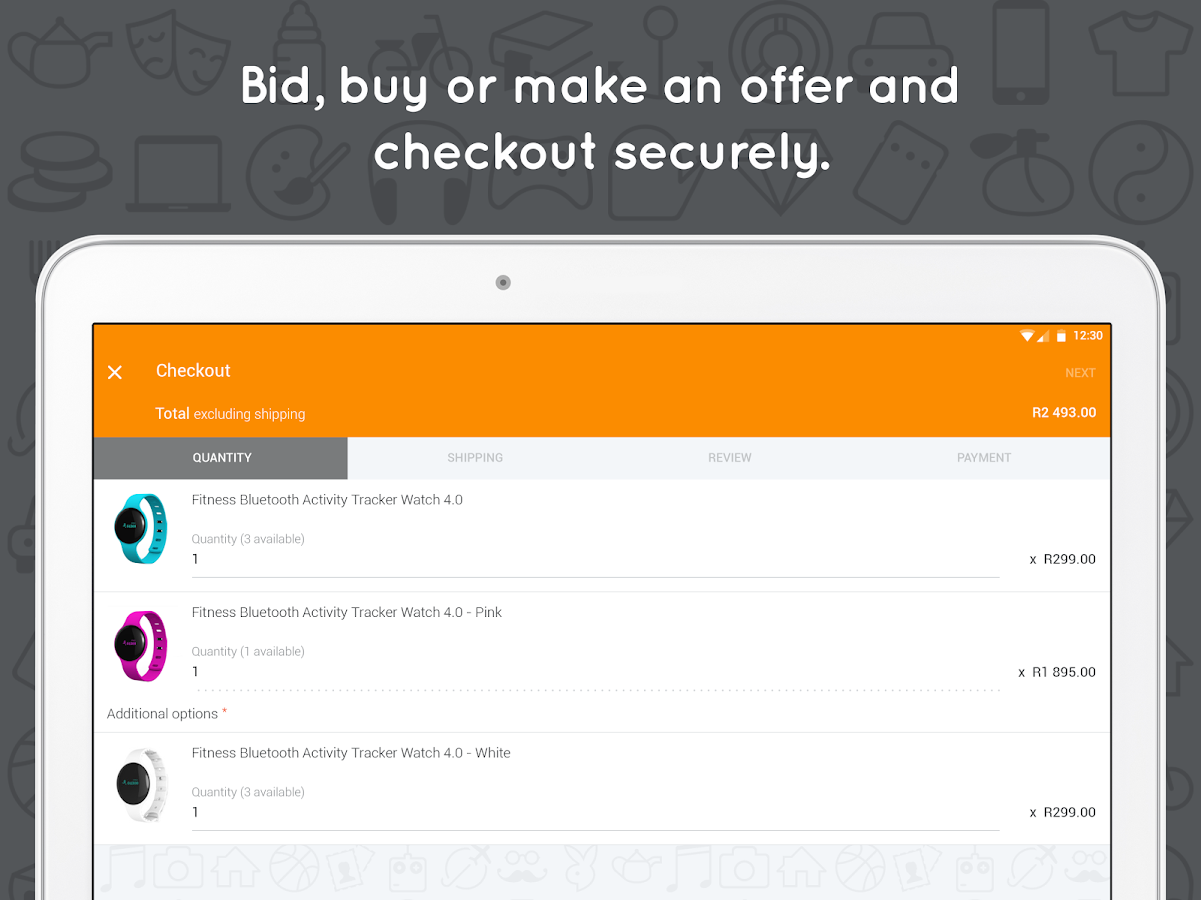Click the Wi-Fi status bar icon
Image resolution: width=1201 pixels, height=900 pixels.
tap(1027, 336)
